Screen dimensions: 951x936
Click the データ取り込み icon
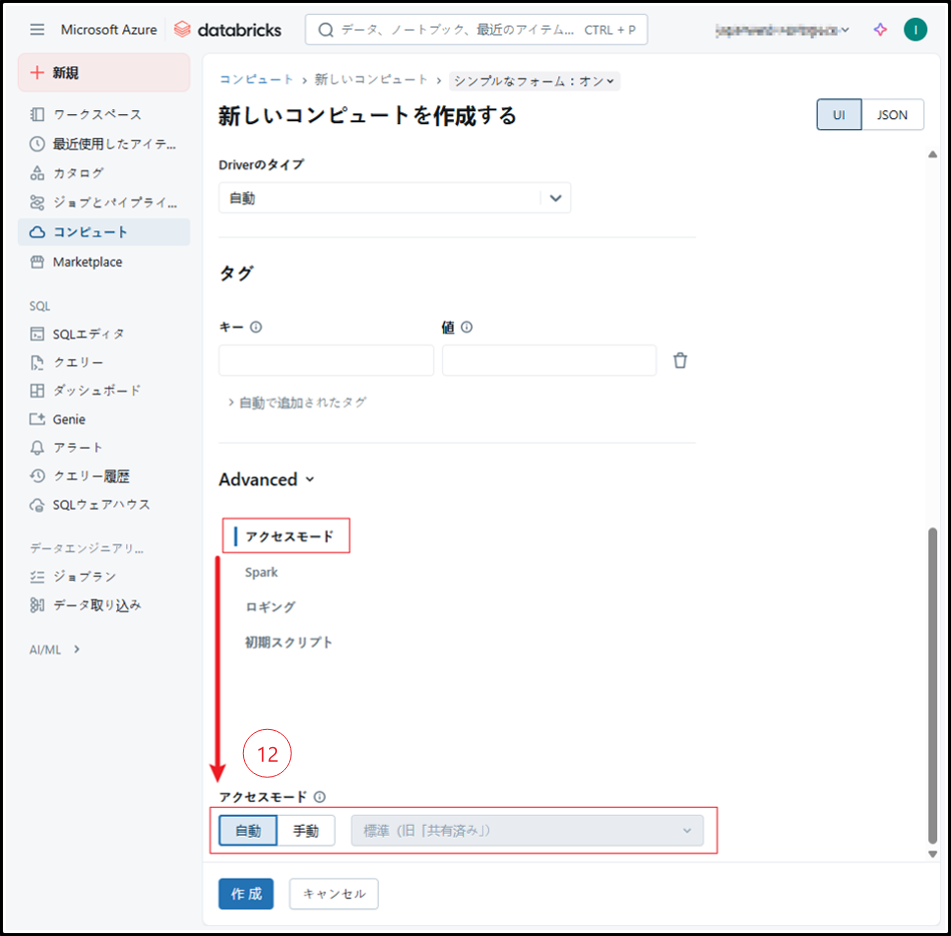pos(37,605)
